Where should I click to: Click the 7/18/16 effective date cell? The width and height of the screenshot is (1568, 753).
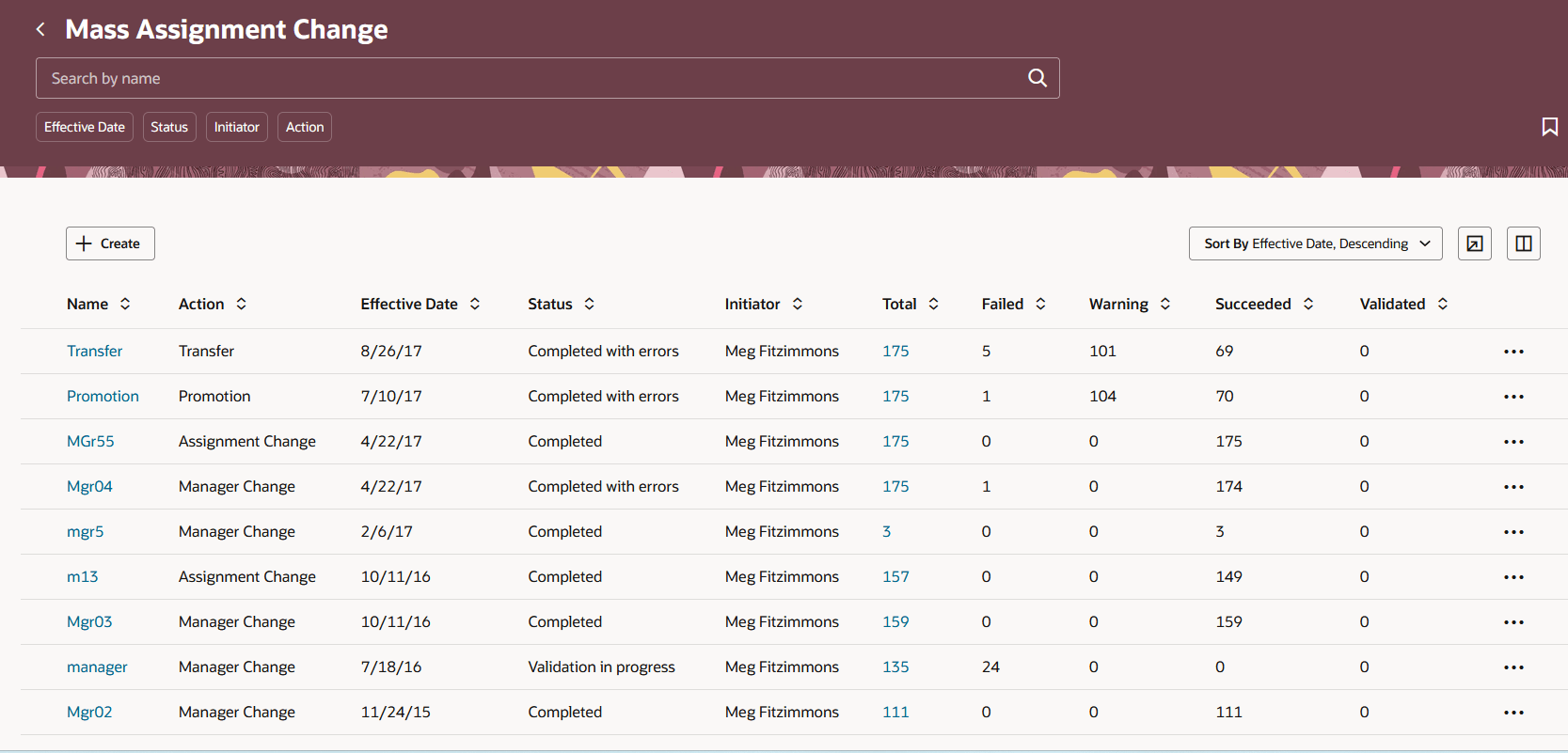tap(391, 667)
